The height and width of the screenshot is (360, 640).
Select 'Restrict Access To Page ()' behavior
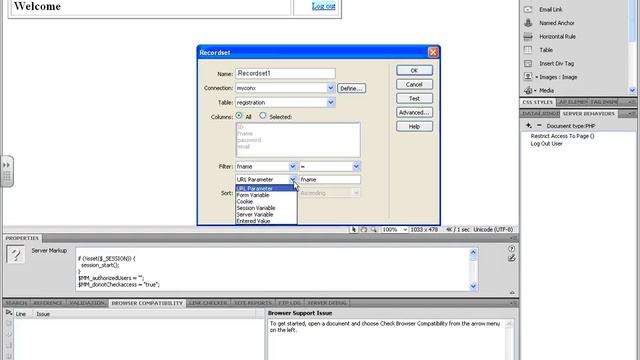click(562, 136)
